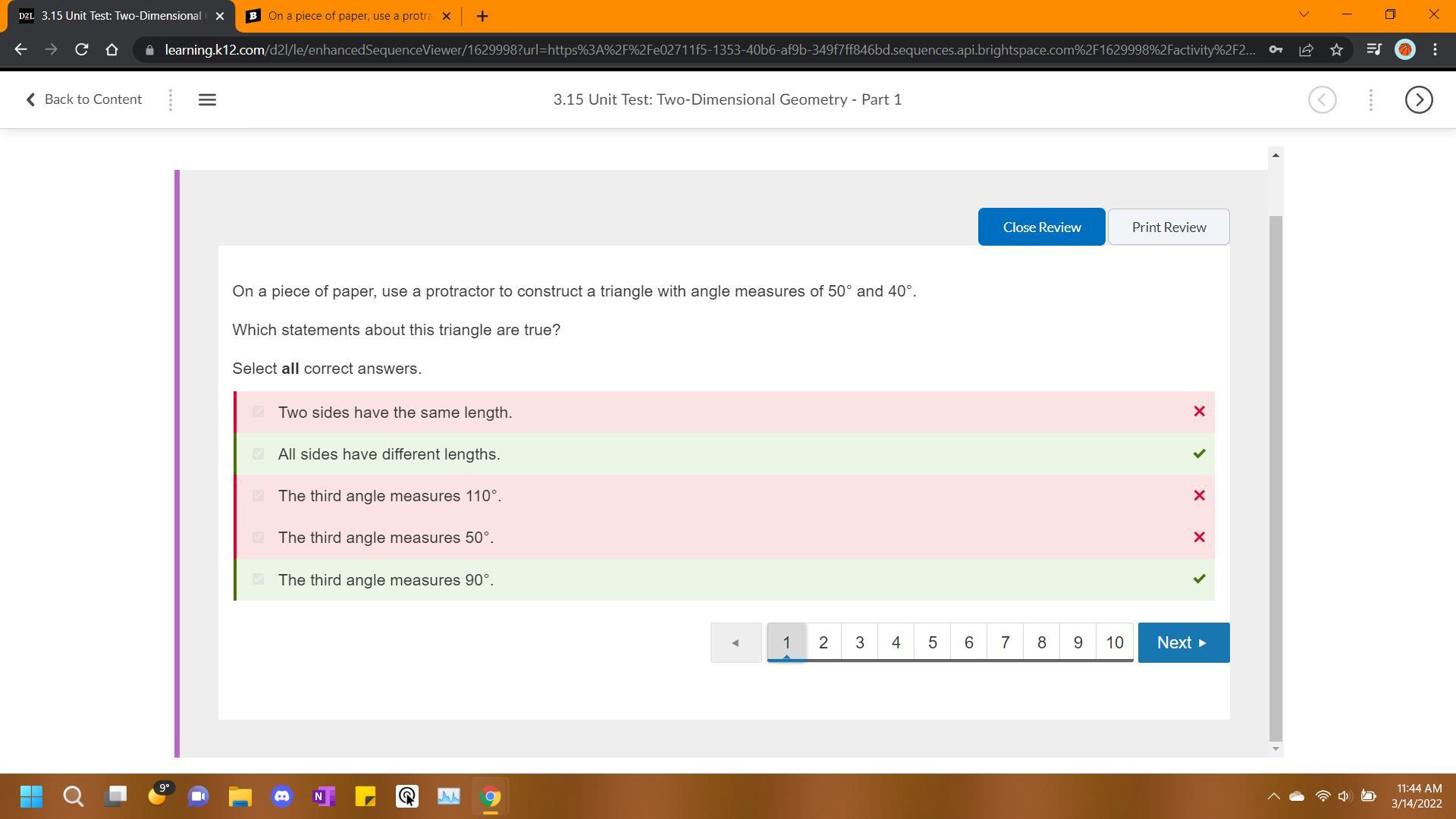Toggle 'The third angle measures 90°' checkbox
Screen dimensions: 1456x819
(x=258, y=579)
